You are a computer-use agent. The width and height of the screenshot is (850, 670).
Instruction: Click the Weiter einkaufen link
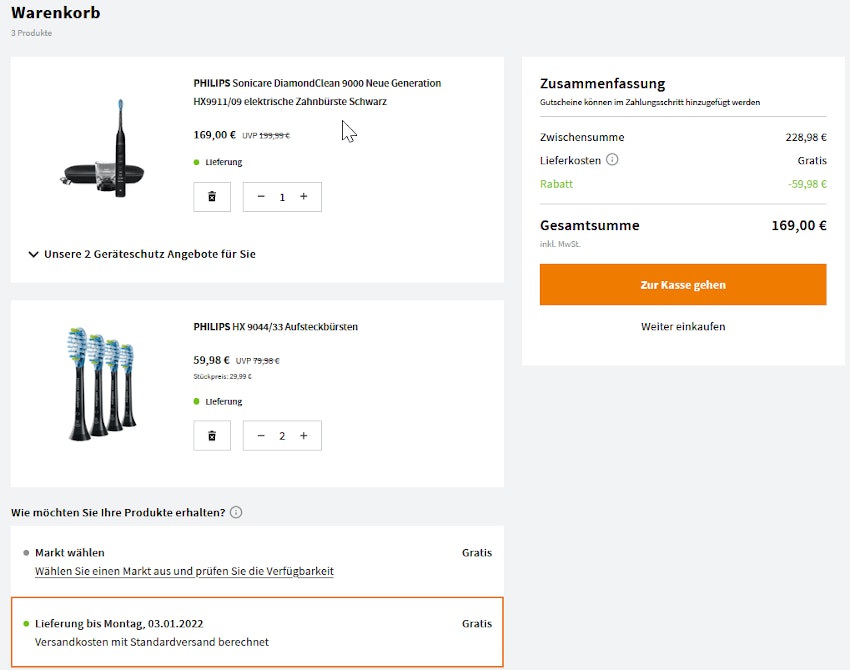(683, 326)
